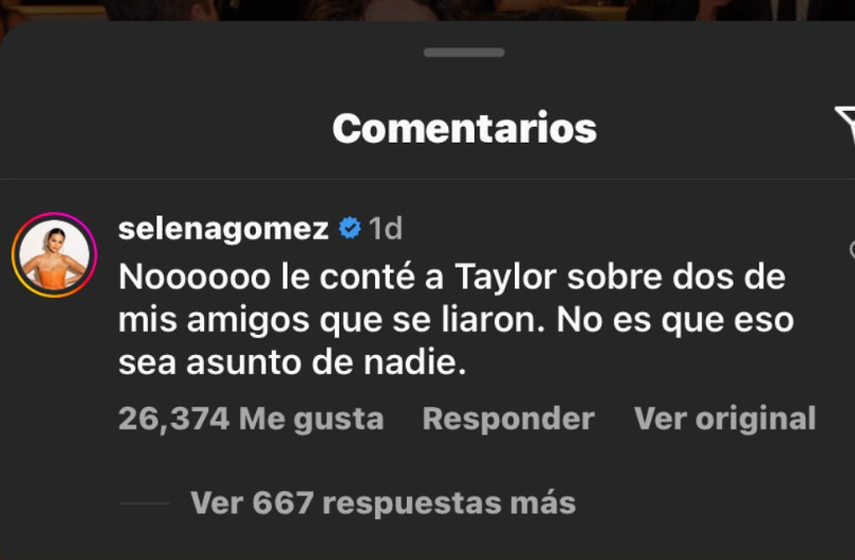Tap the 1d timestamp on the comment

coord(386,228)
